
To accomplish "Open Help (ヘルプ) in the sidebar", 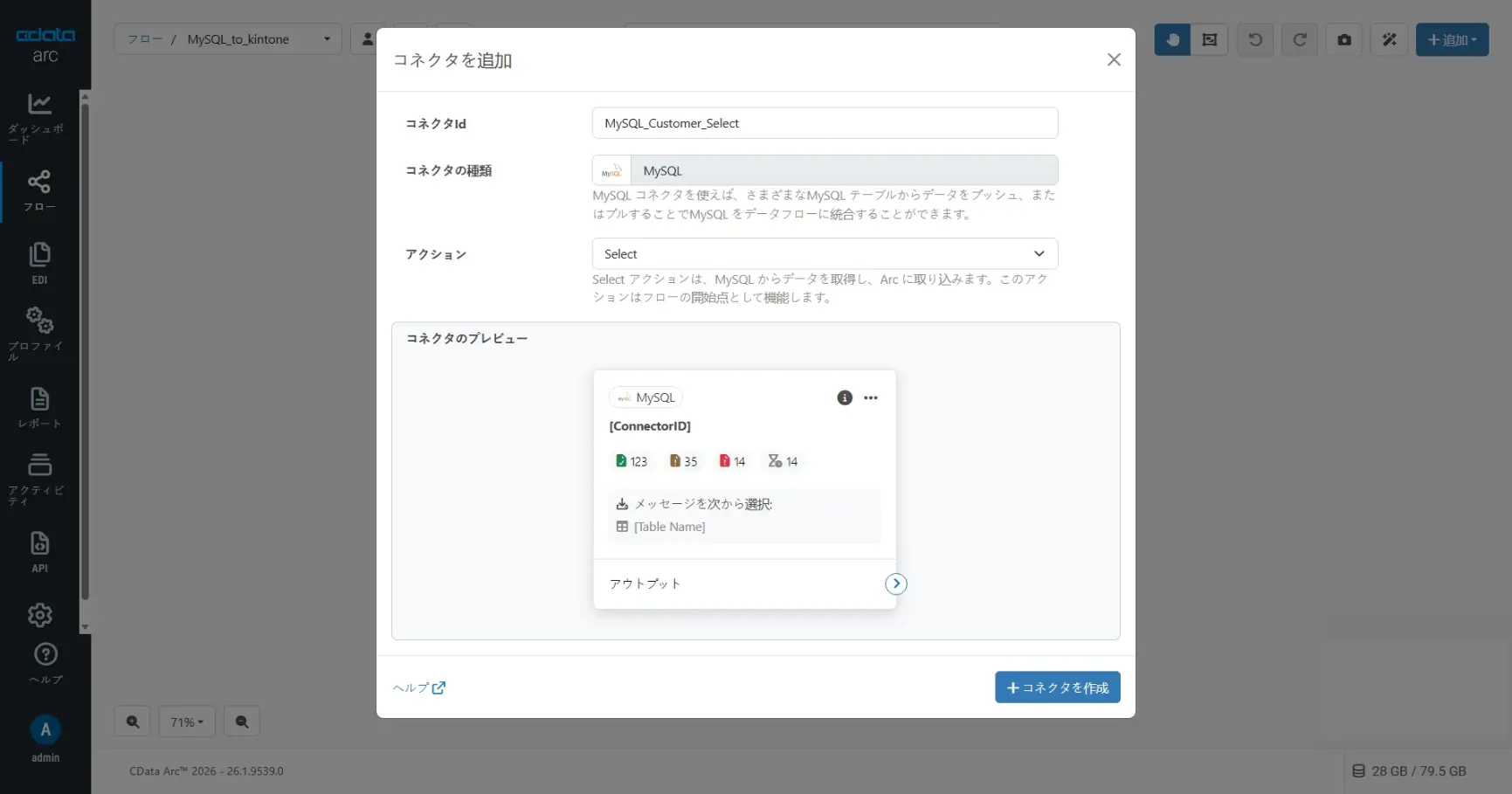I will 45,664.
